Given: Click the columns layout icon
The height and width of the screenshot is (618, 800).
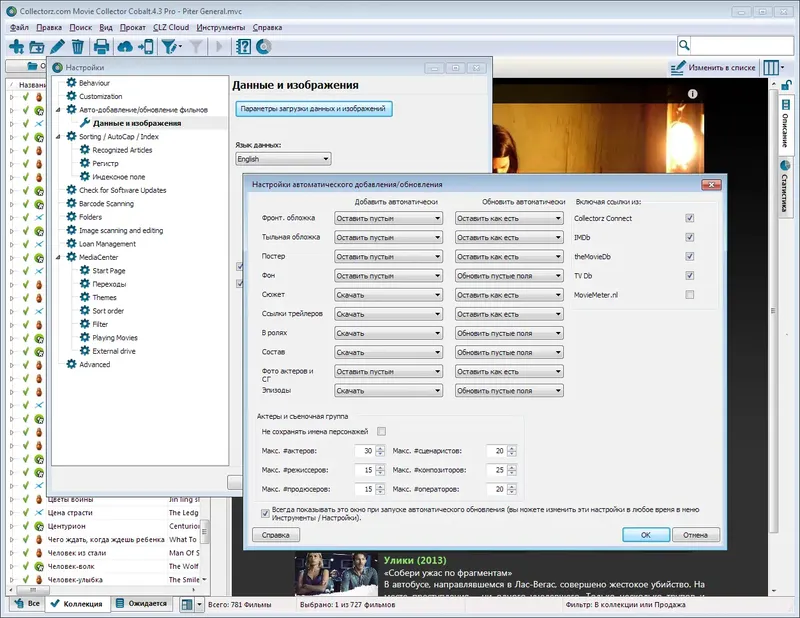Looking at the screenshot, I should (x=773, y=67).
